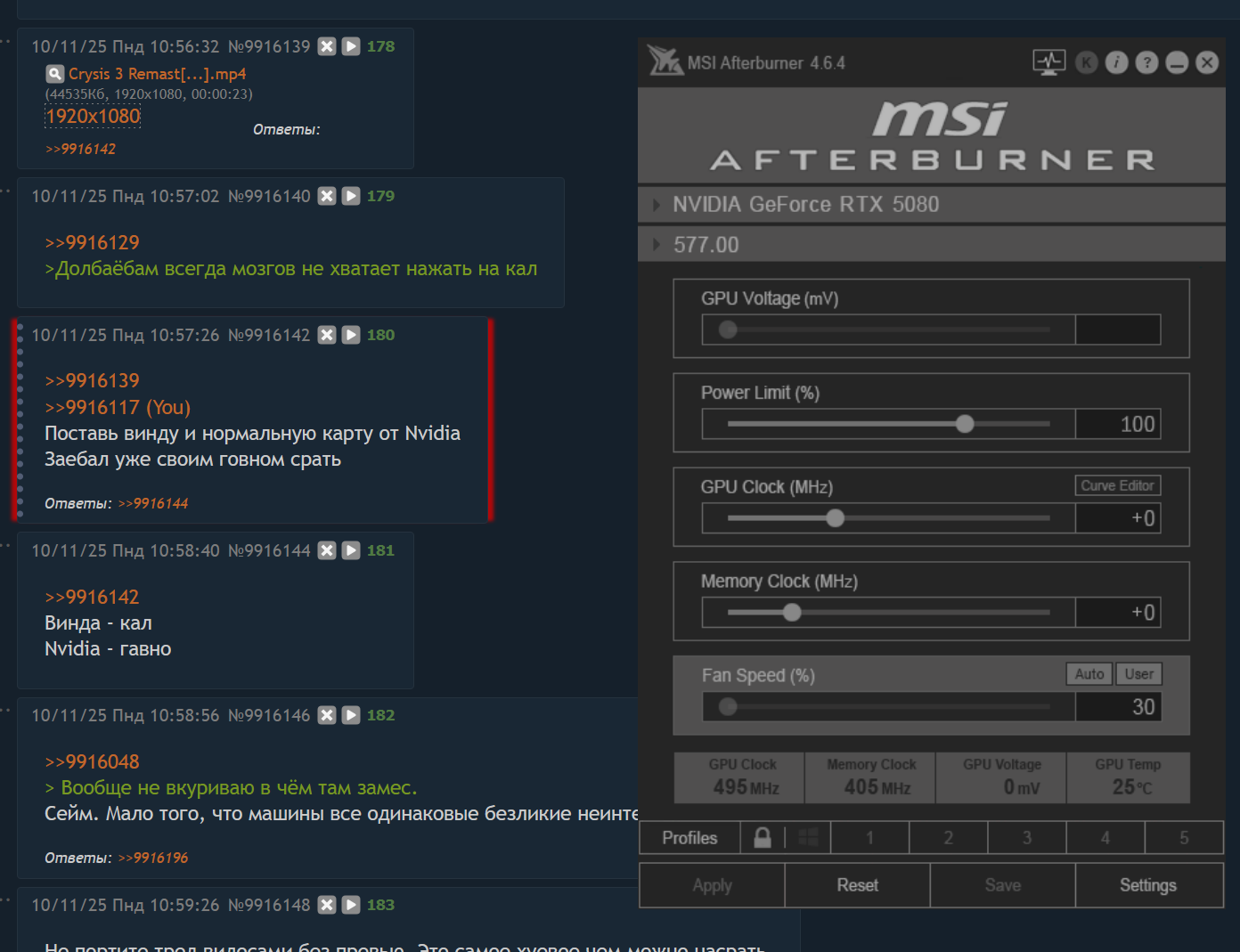This screenshot has width=1240, height=952.
Task: Click the Power Limit slider handle
Action: [965, 424]
